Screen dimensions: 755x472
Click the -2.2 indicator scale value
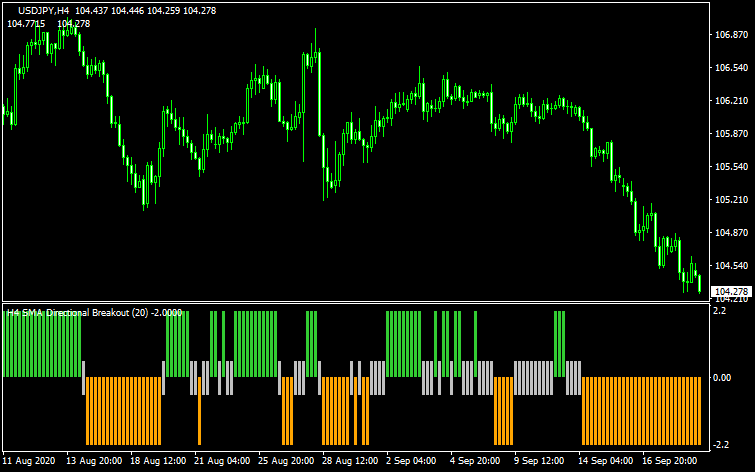pos(721,444)
